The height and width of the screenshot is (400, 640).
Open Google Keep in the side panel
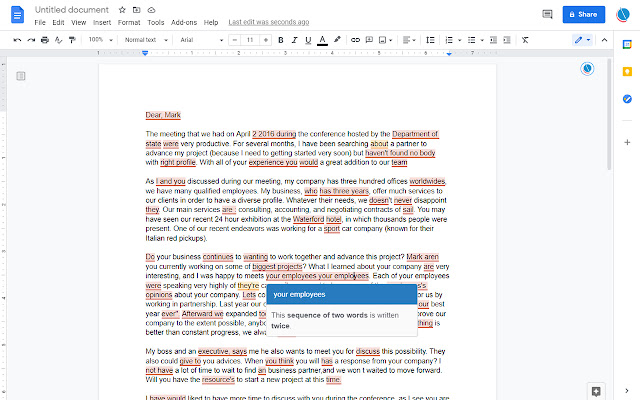[x=626, y=70]
